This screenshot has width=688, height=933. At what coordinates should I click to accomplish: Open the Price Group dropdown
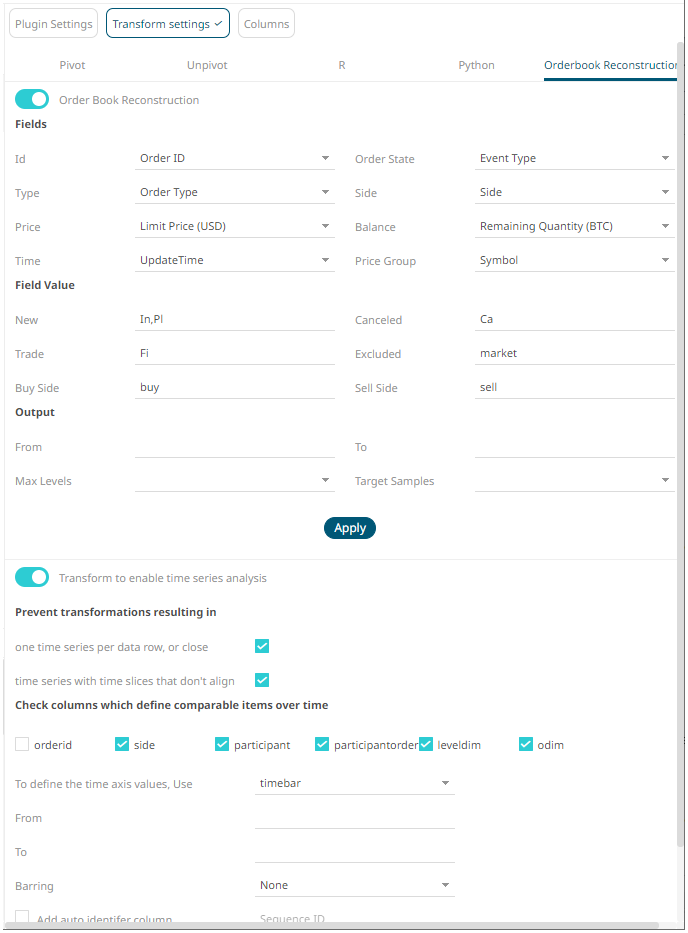click(574, 260)
